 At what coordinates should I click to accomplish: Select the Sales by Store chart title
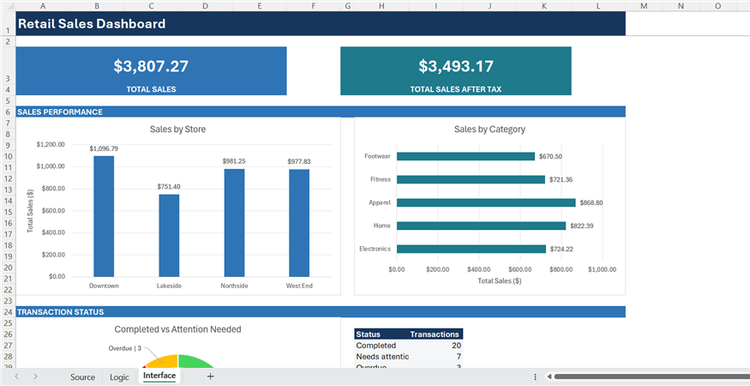coord(178,129)
